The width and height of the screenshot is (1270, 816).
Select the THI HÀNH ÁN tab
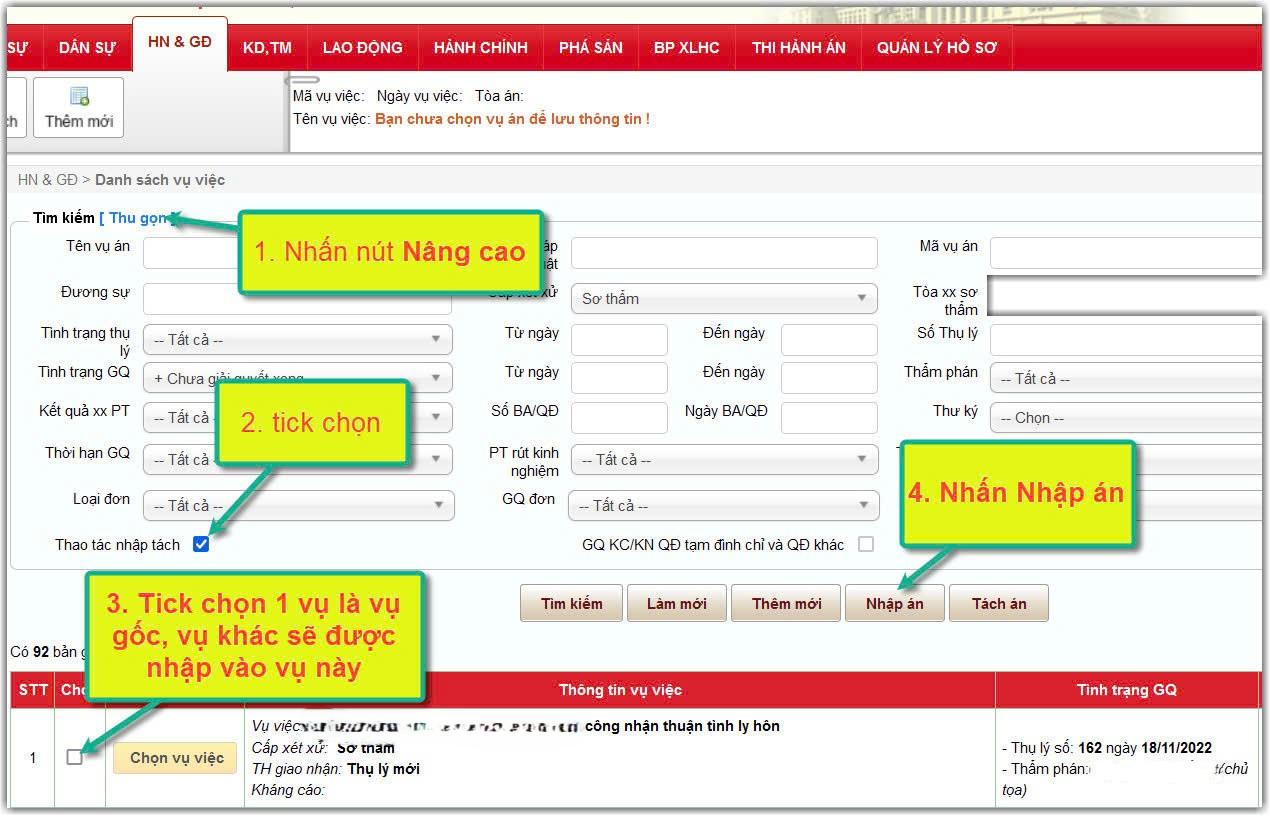pyautogui.click(x=799, y=48)
